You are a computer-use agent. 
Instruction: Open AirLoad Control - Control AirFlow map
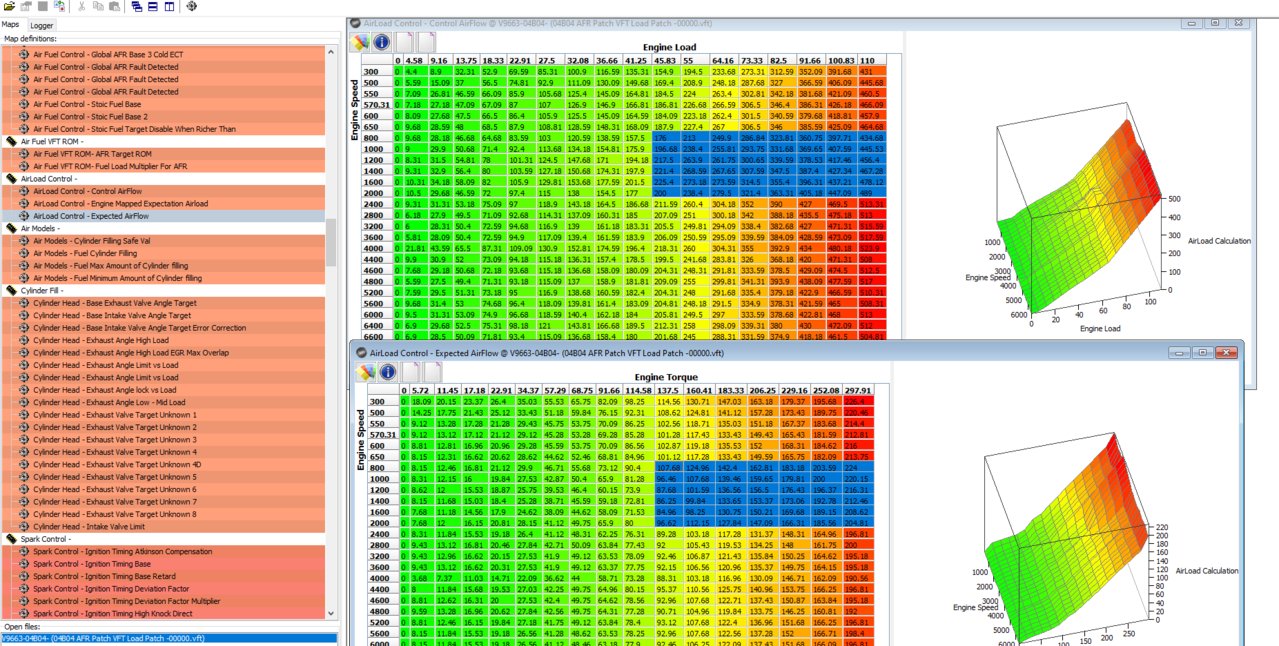pyautogui.click(x=163, y=191)
